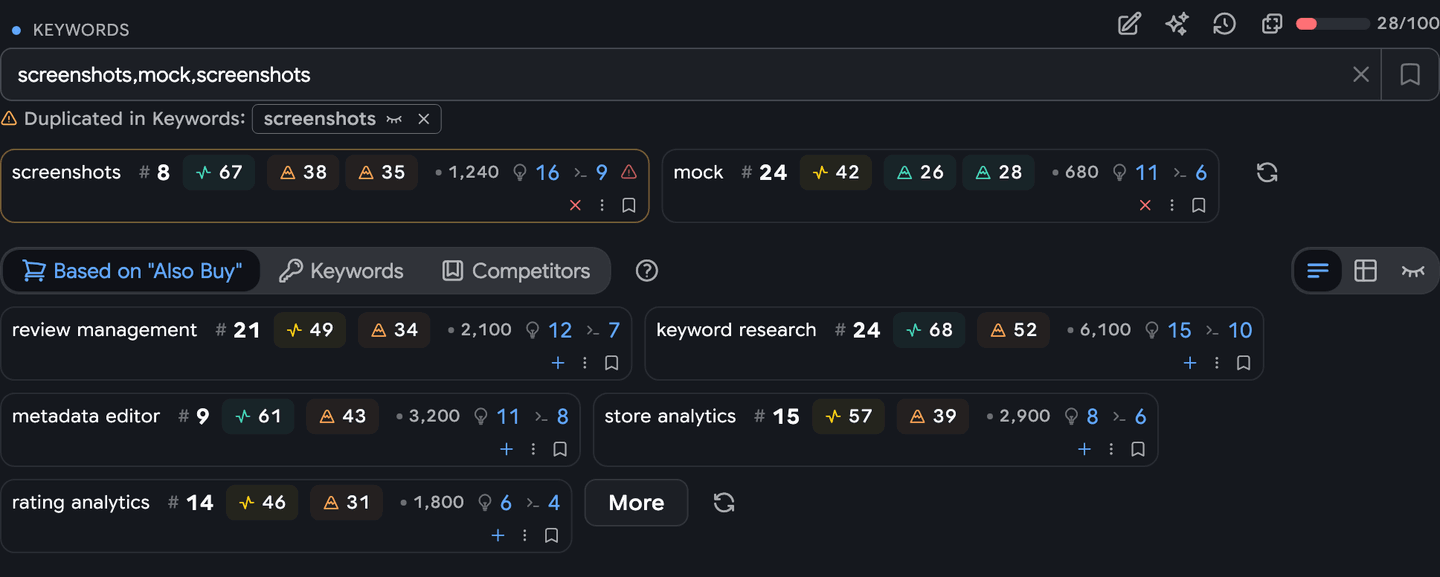Click the difficulty badge 38 on screenshots

coord(303,172)
